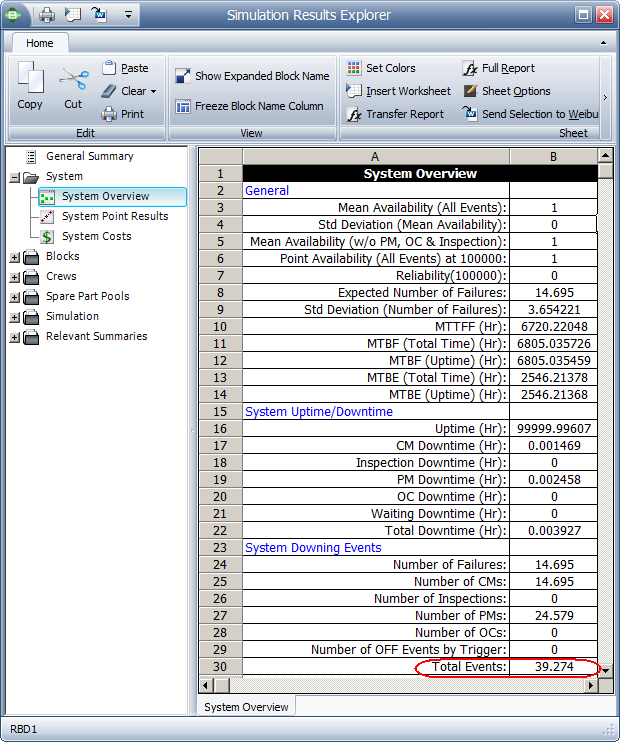This screenshot has width=620, height=742.
Task: Click the System Costs dollar icon
Action: 47,237
